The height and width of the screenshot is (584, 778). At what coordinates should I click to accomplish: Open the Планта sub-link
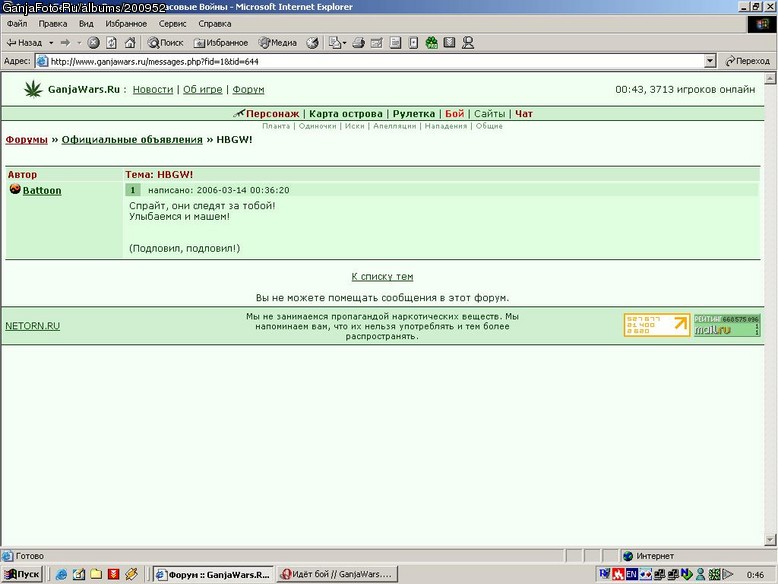tap(276, 126)
